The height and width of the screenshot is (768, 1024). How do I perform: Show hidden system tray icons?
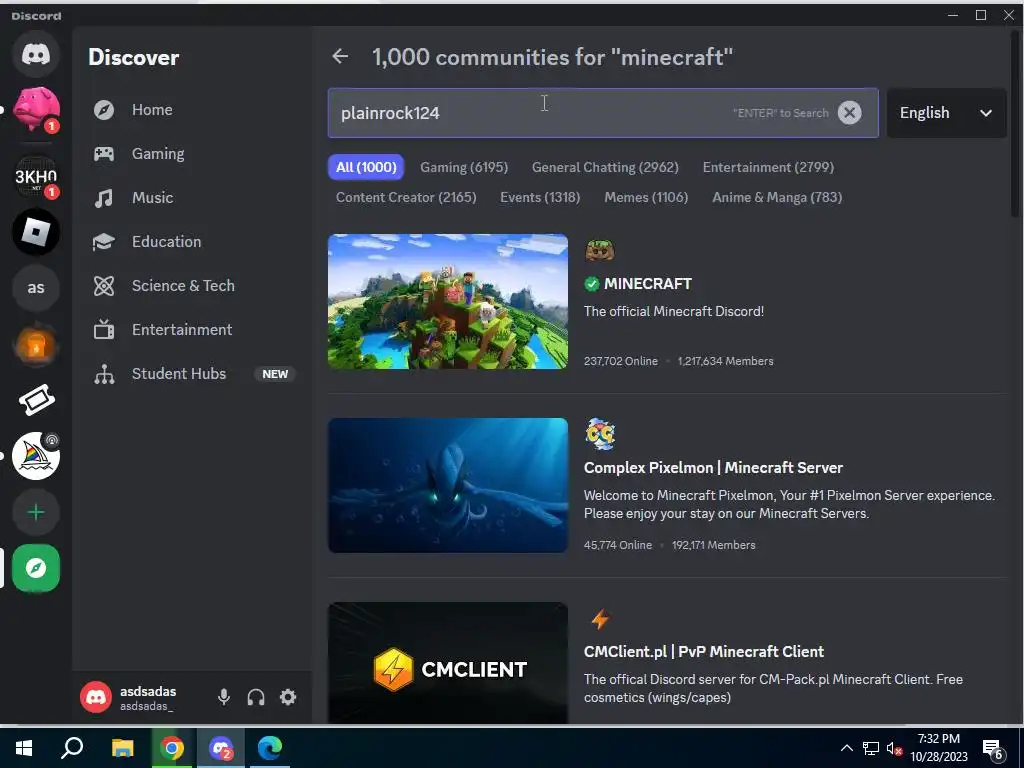tap(846, 748)
